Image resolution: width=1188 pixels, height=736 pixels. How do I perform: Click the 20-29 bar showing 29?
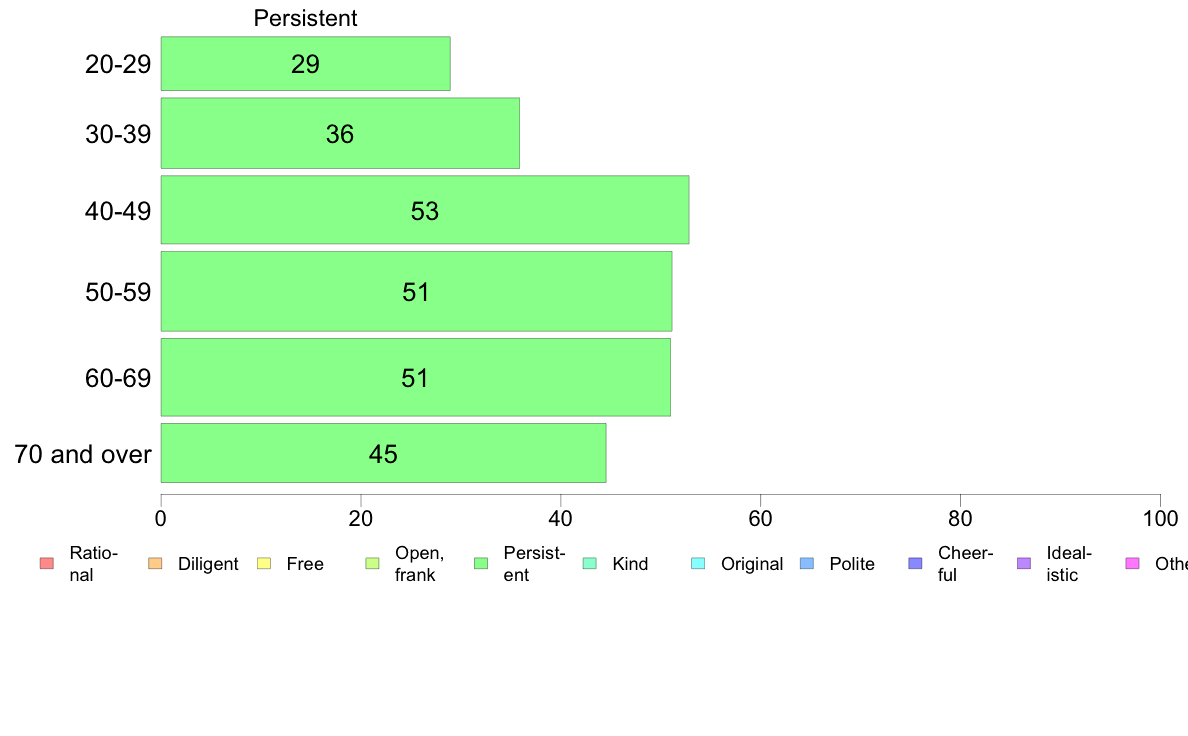coord(305,64)
